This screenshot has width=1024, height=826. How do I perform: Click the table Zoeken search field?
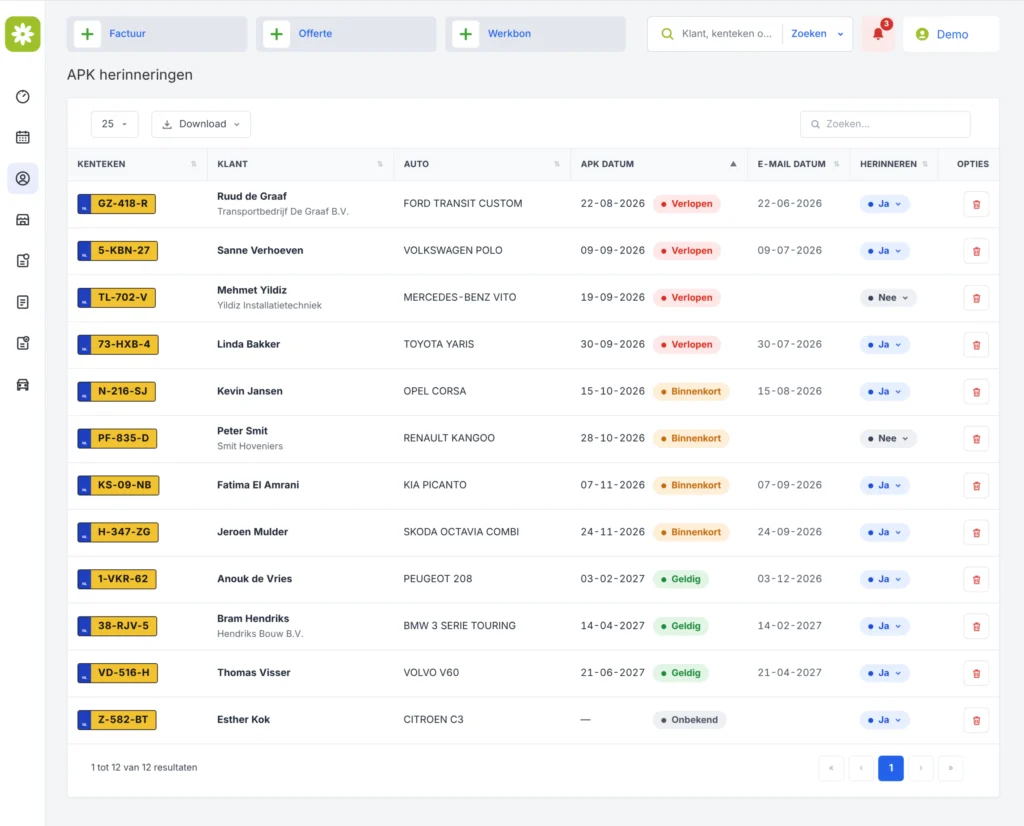[885, 124]
